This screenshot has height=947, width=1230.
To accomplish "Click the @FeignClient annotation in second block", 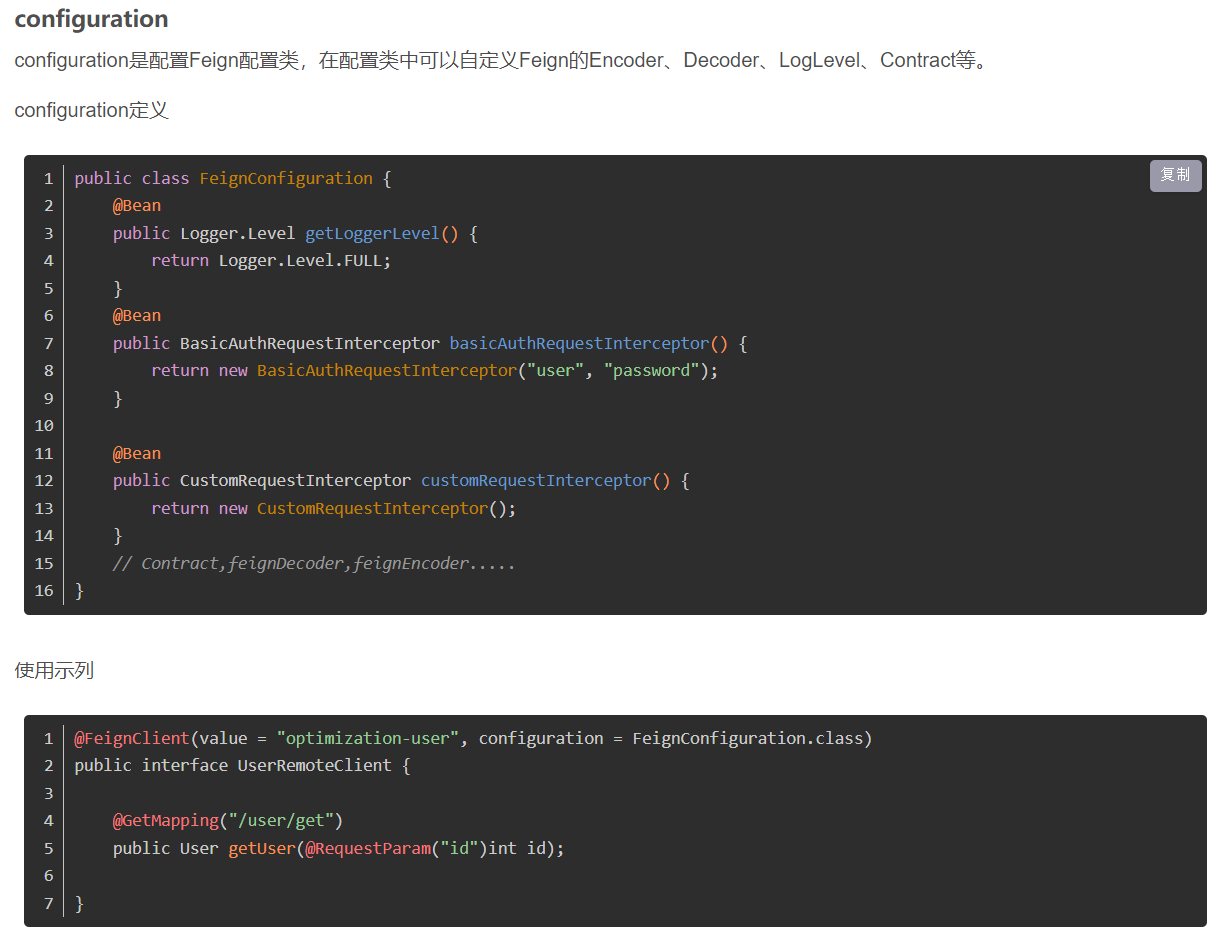I will point(132,738).
